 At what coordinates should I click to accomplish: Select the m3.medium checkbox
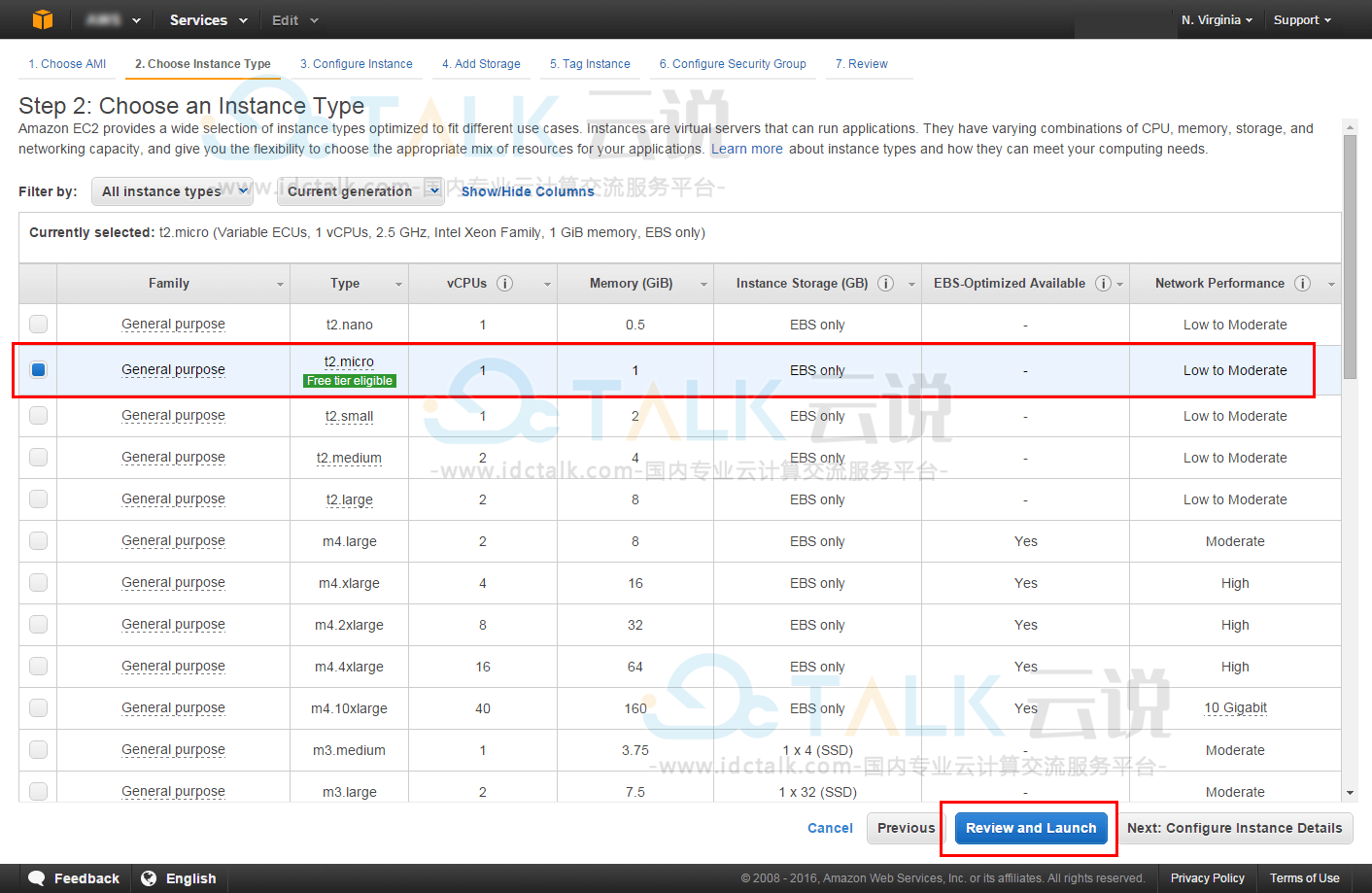point(38,749)
